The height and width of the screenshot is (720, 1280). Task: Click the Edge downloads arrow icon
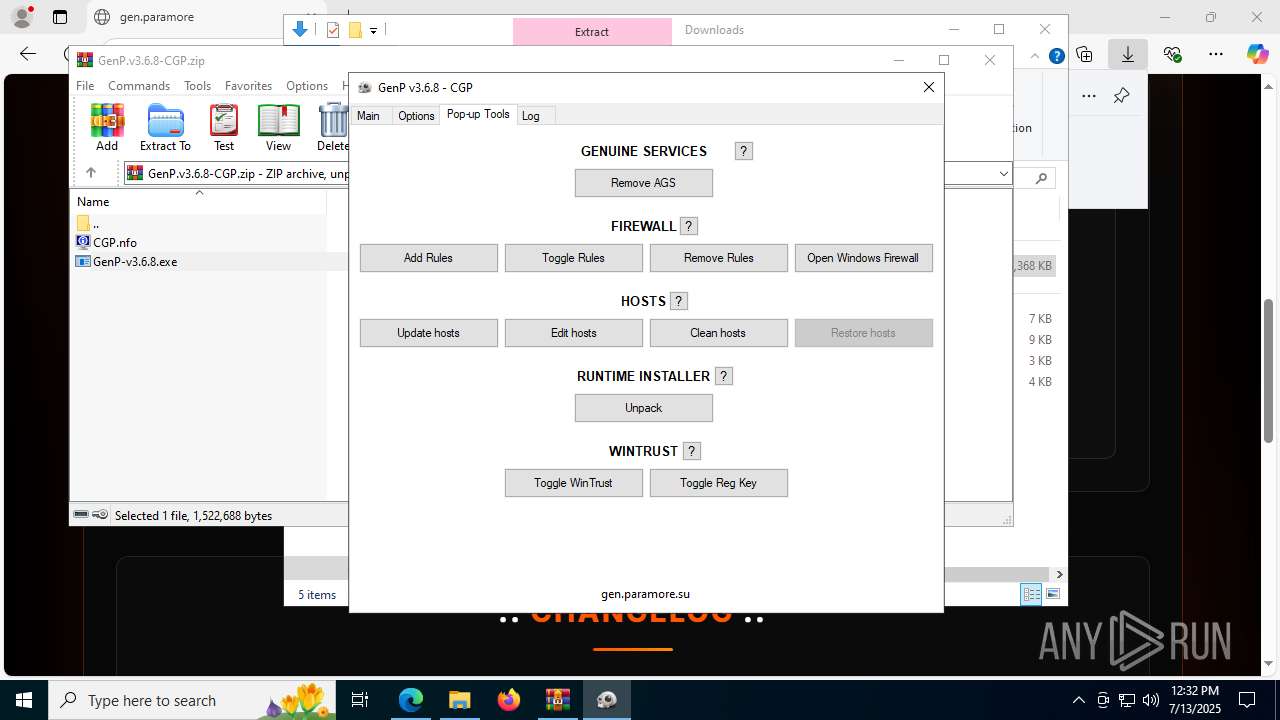1128,55
